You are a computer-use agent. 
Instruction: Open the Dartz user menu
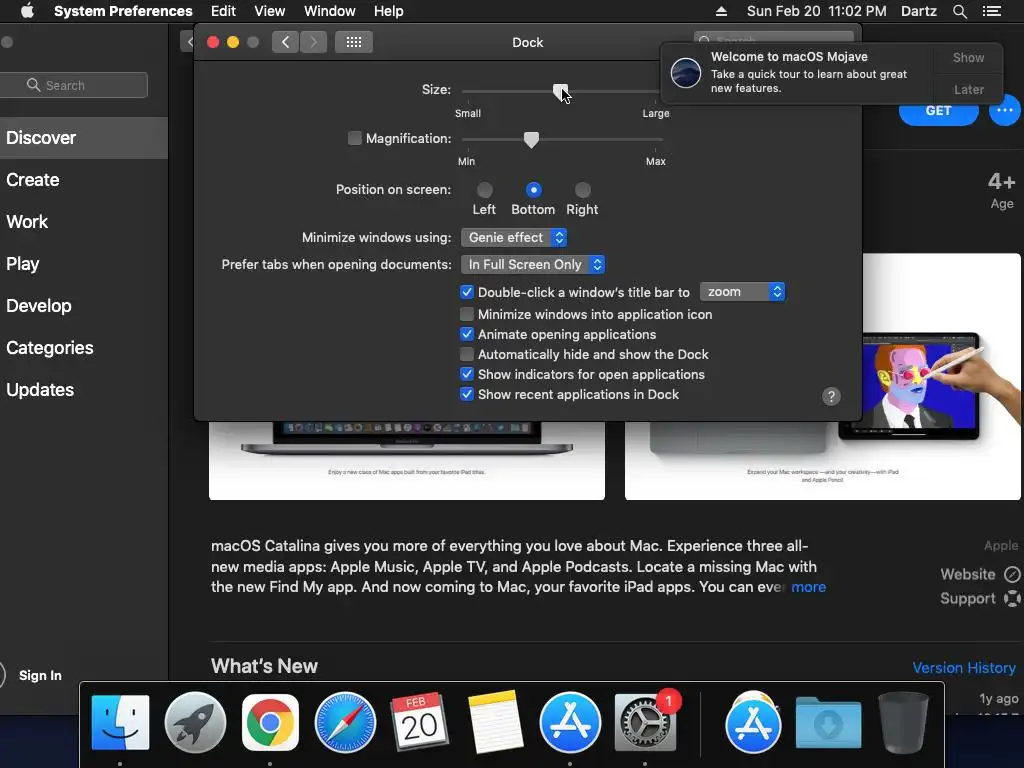point(919,11)
